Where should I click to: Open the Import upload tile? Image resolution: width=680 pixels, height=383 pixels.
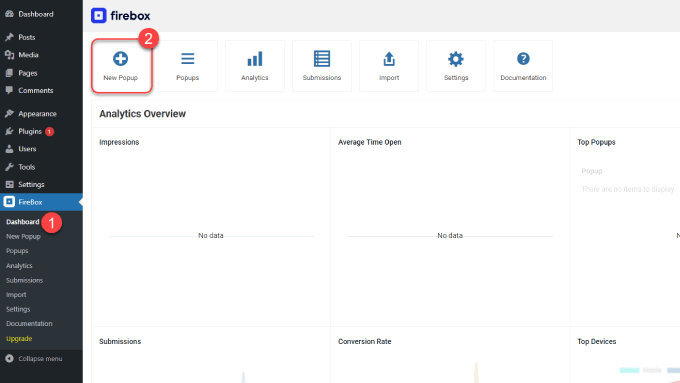point(389,66)
